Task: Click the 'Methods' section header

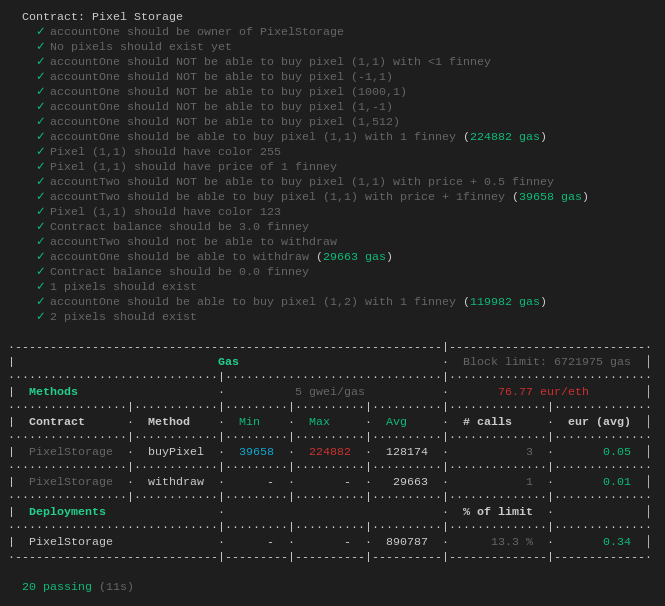Action: coord(53,391)
